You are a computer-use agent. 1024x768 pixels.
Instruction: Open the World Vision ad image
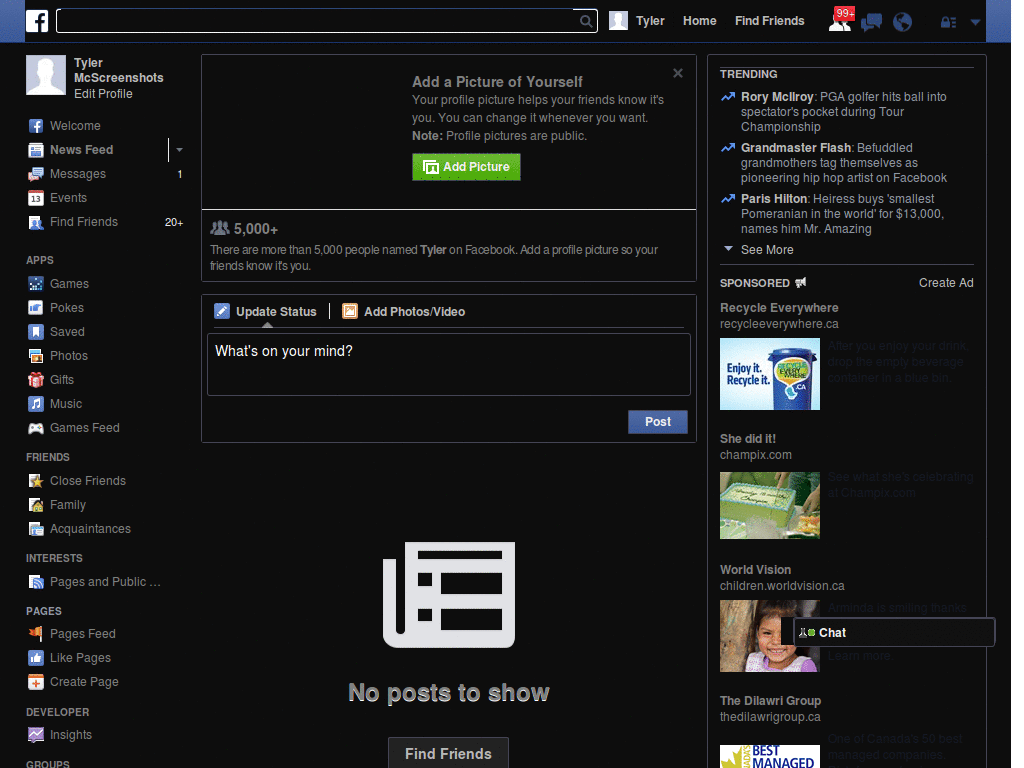769,636
